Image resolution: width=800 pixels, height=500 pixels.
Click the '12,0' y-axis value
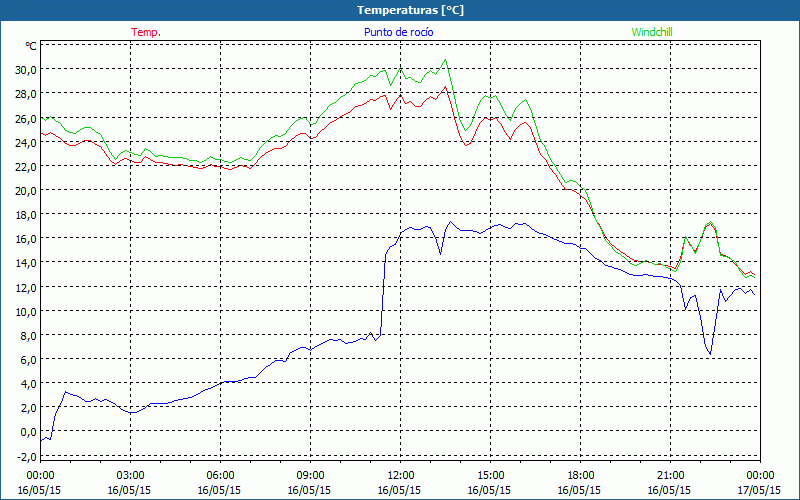26,287
